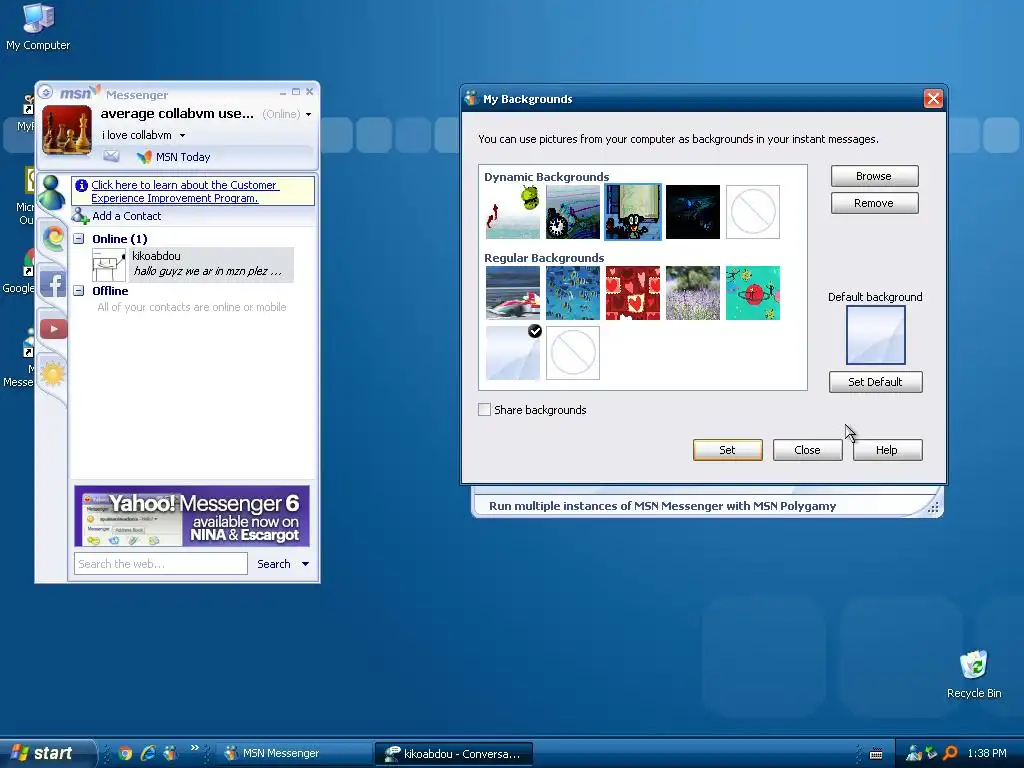Switch to kikoabdou conversation taskbar button

coord(454,754)
